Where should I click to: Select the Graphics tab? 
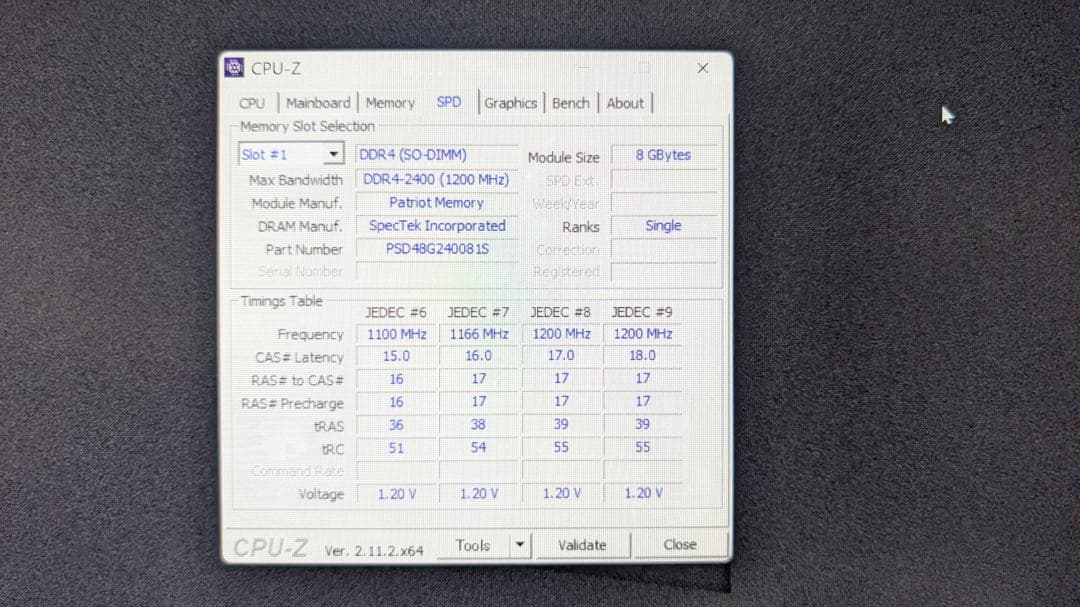pyautogui.click(x=510, y=102)
